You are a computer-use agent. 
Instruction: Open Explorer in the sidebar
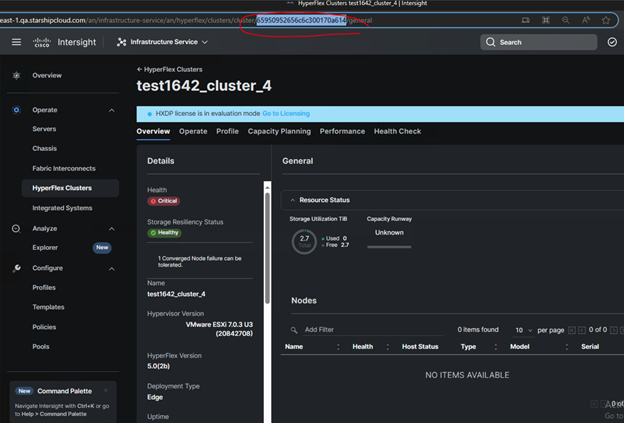pos(45,248)
